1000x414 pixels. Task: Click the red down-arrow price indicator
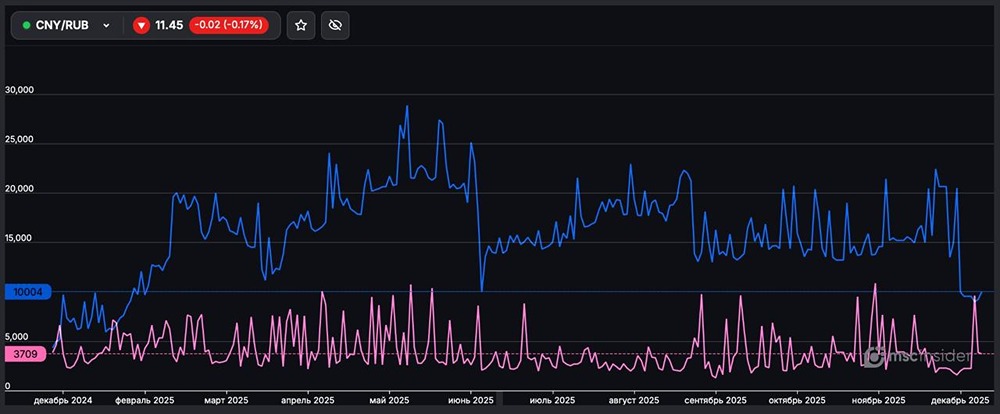(141, 26)
